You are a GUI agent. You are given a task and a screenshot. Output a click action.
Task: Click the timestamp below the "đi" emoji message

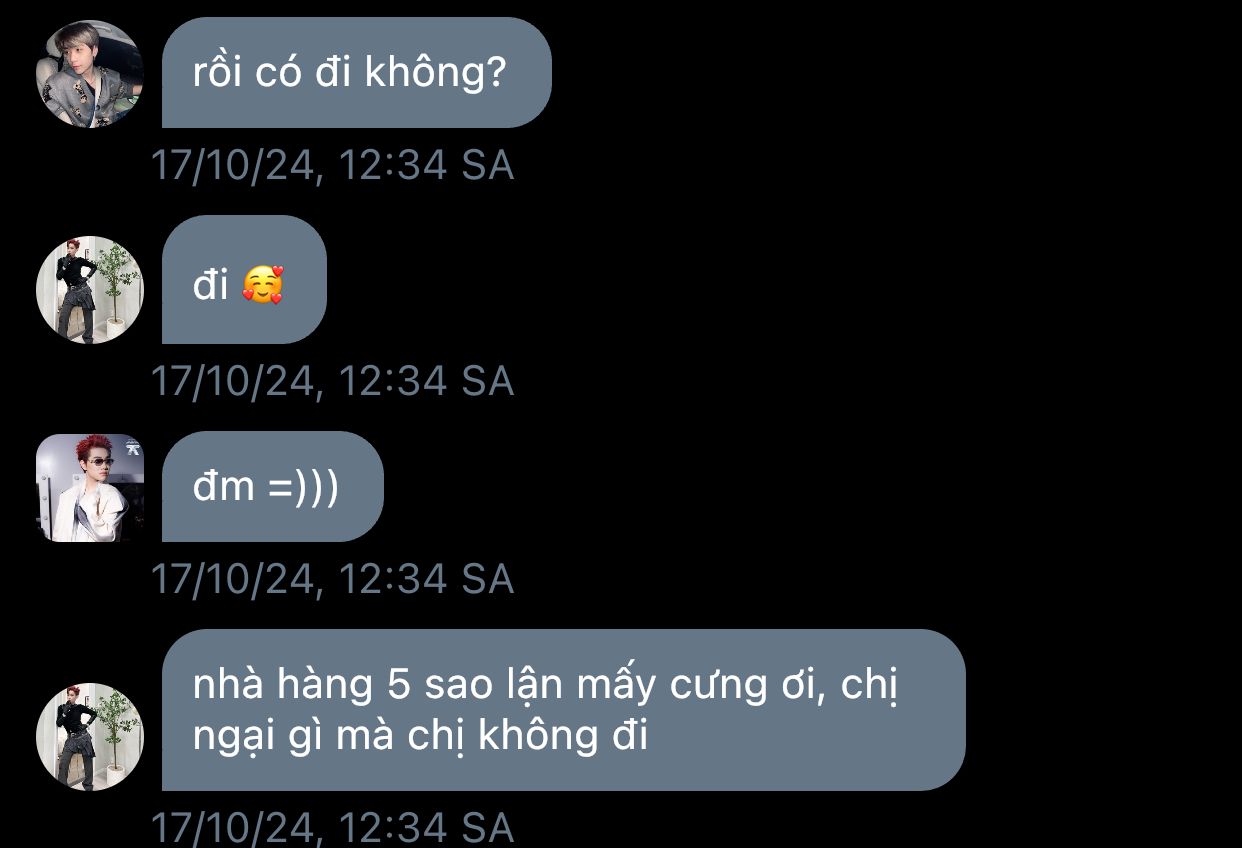point(332,381)
